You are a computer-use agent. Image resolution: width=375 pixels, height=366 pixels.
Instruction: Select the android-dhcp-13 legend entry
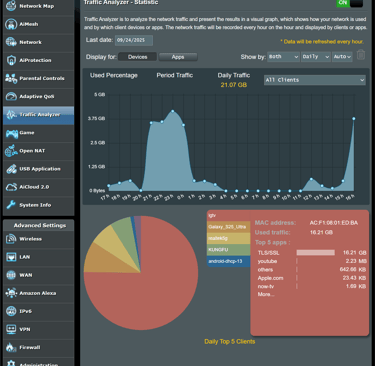(x=228, y=261)
